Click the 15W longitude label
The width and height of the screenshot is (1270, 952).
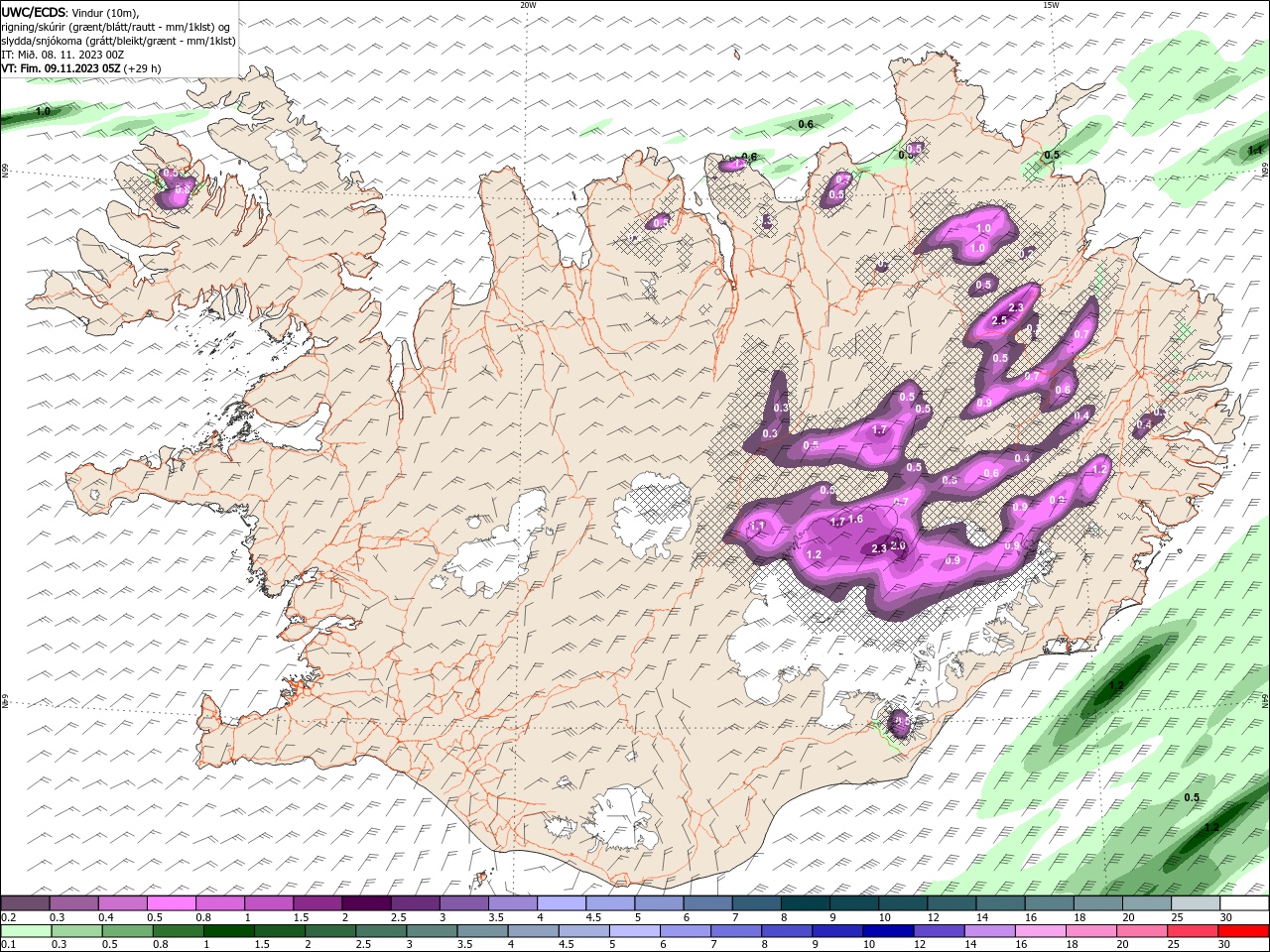pos(1051,5)
